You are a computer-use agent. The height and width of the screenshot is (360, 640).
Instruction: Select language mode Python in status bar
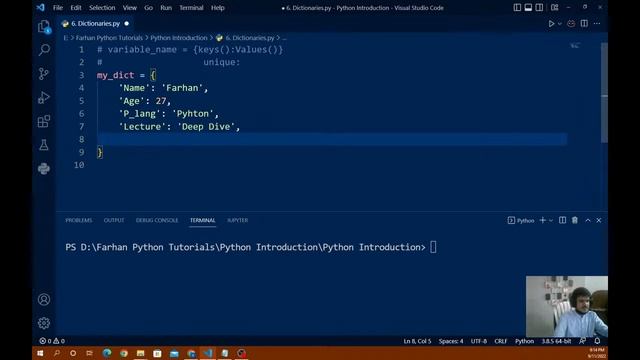[524, 341]
